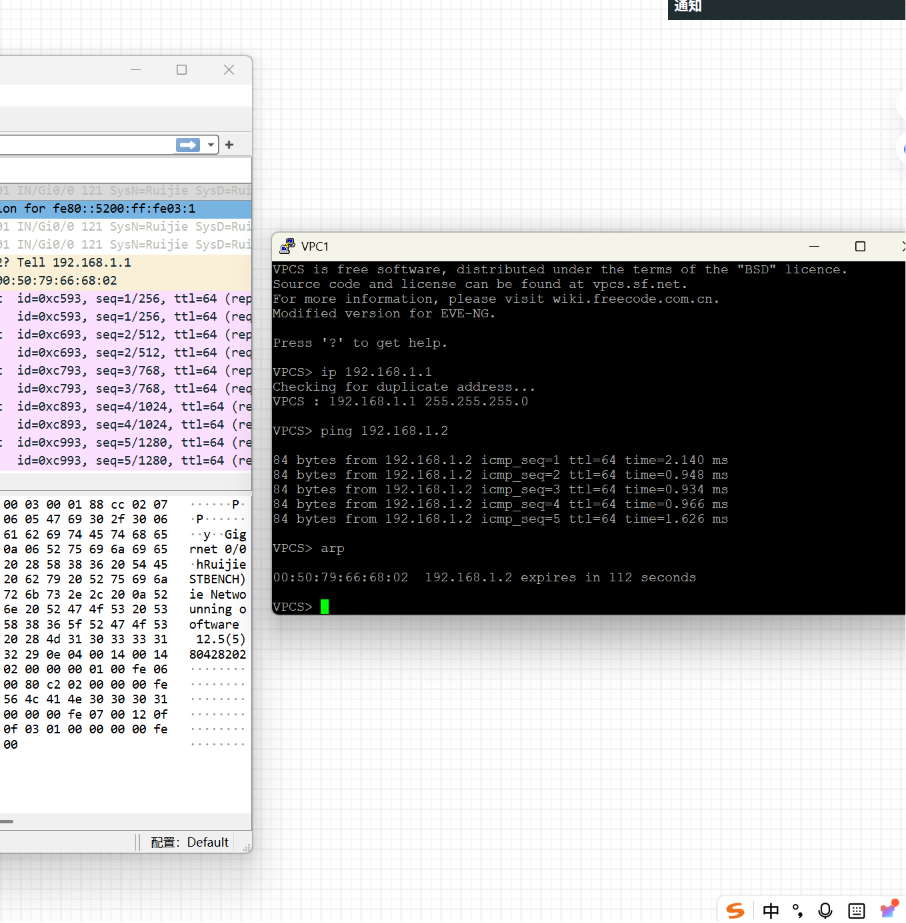Click the 'ping 192.168.1.2' terminal line
This screenshot has height=923, width=906.
360,431
